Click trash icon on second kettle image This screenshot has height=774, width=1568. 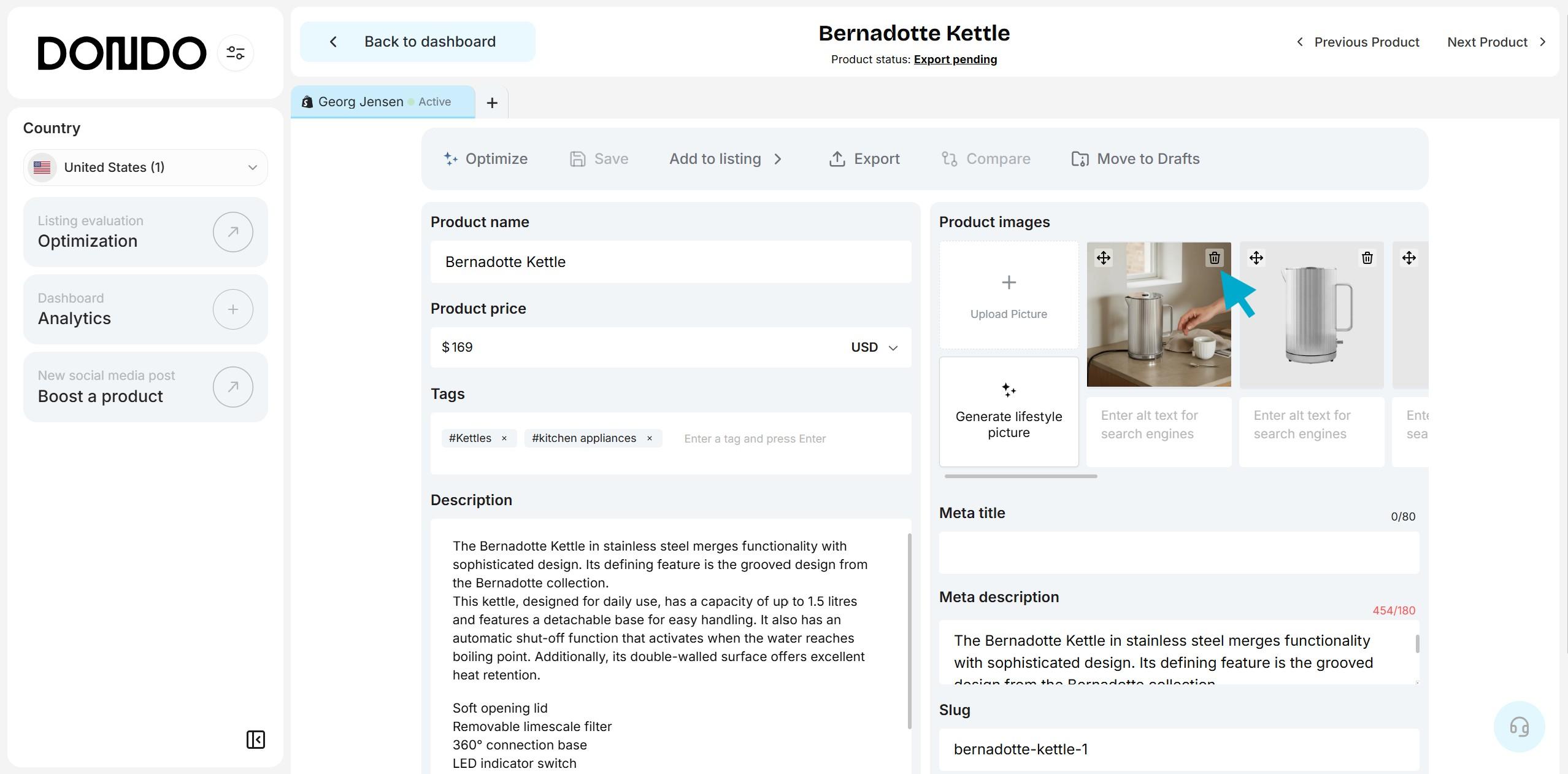click(1367, 258)
